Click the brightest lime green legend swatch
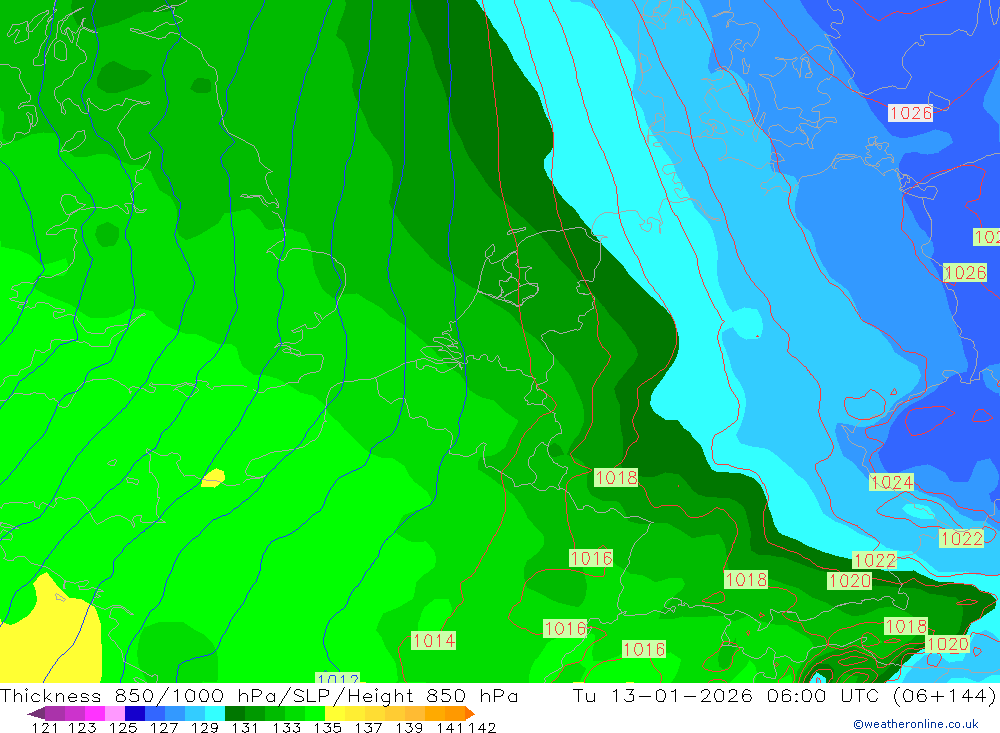The width and height of the screenshot is (1000, 733). click(315, 713)
